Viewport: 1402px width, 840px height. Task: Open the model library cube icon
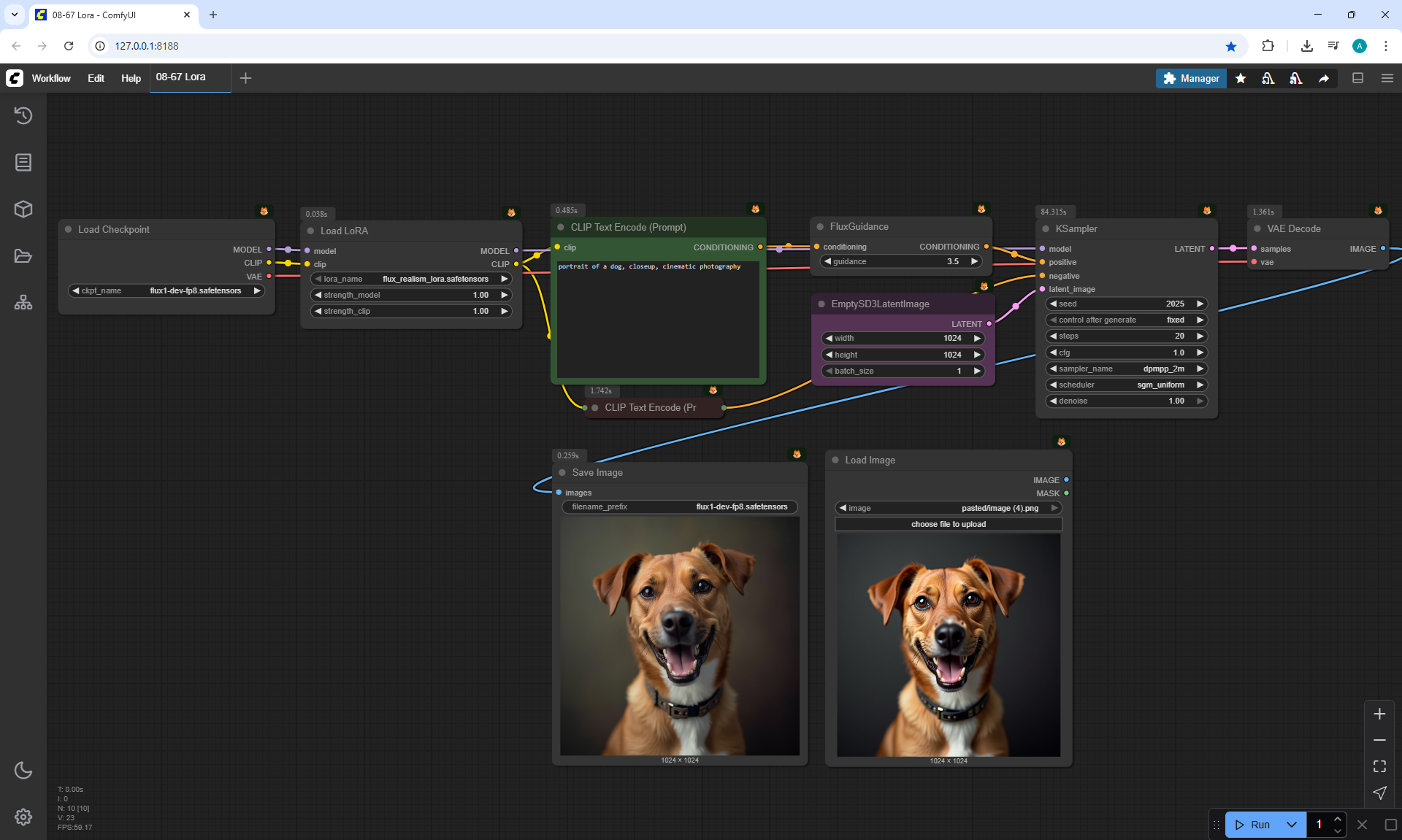coord(23,209)
